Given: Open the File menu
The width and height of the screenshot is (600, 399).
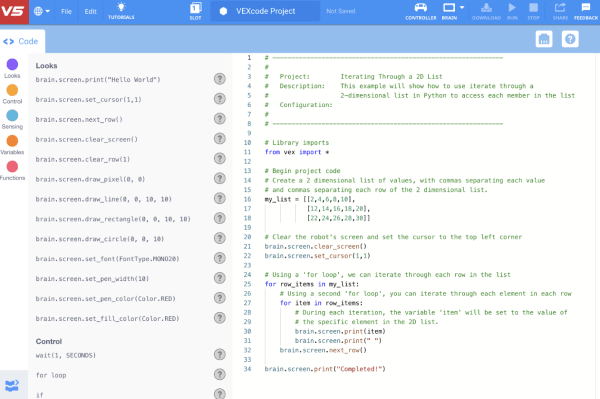Looking at the screenshot, I should tap(66, 11).
